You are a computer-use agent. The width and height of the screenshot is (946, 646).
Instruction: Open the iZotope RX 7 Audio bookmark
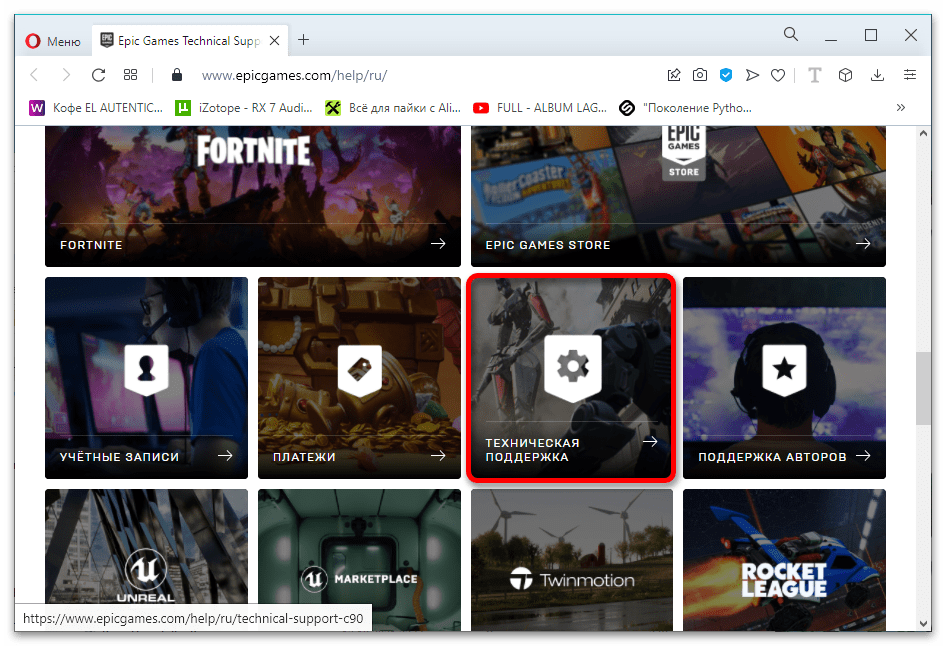coord(244,108)
